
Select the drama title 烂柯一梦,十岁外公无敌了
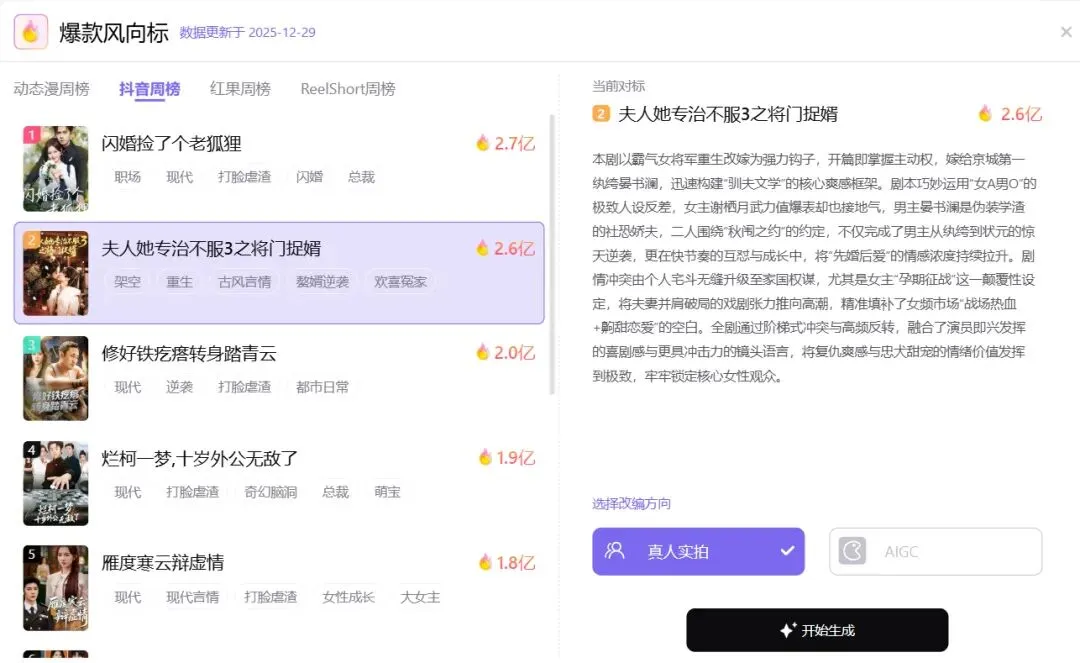point(200,458)
